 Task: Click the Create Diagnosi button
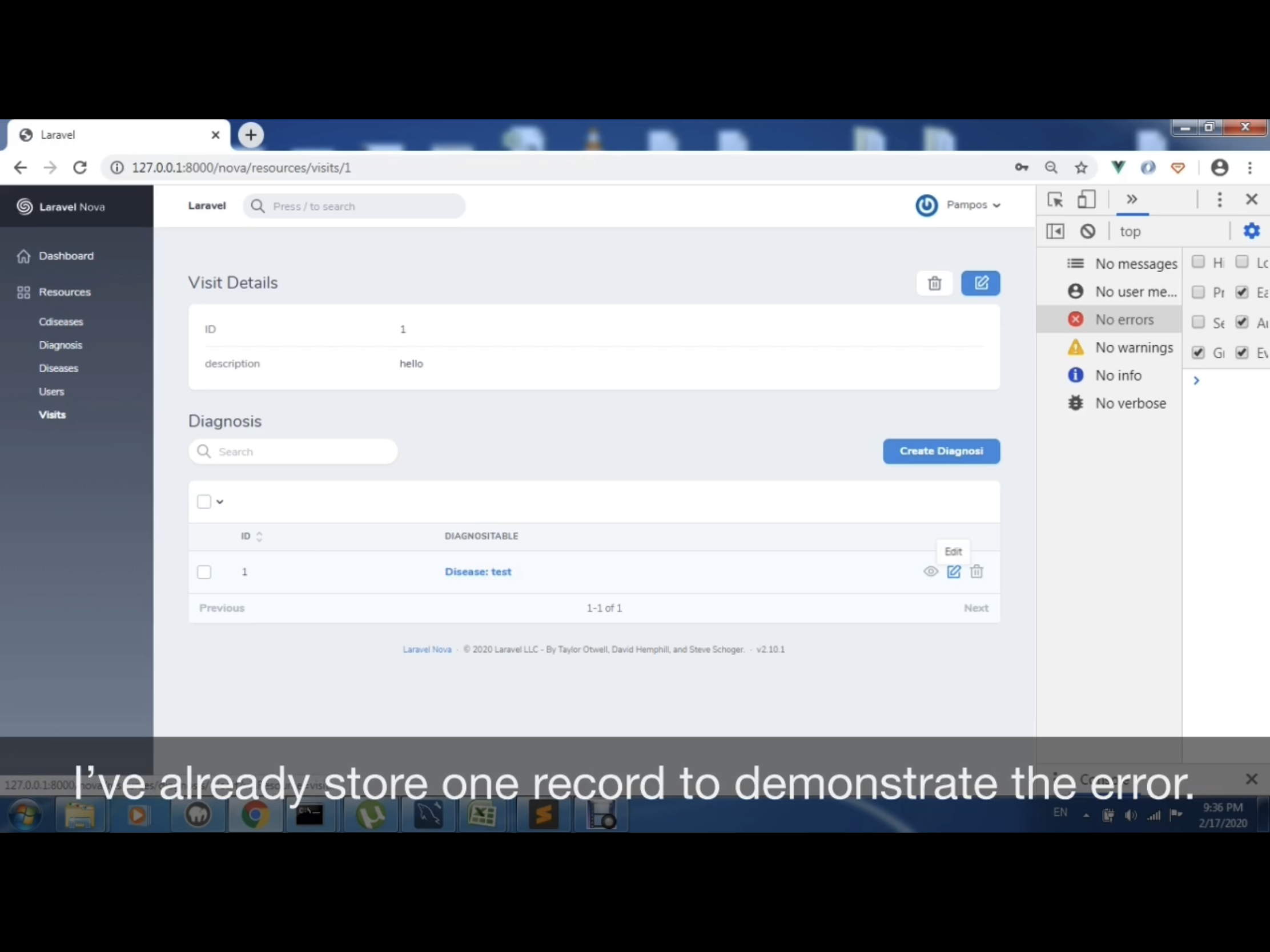[941, 451]
